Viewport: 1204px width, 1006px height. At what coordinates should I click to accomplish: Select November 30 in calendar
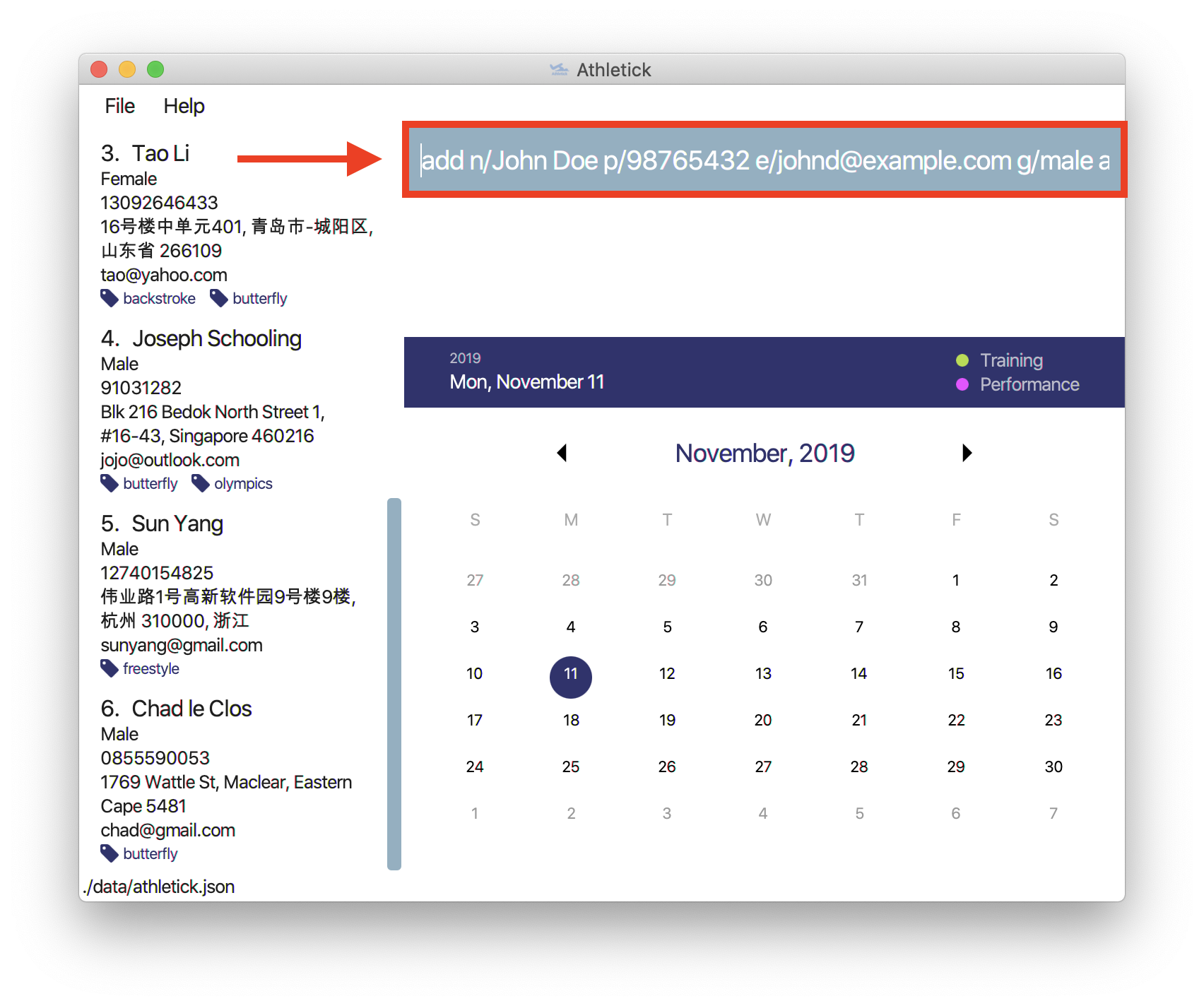[1053, 767]
